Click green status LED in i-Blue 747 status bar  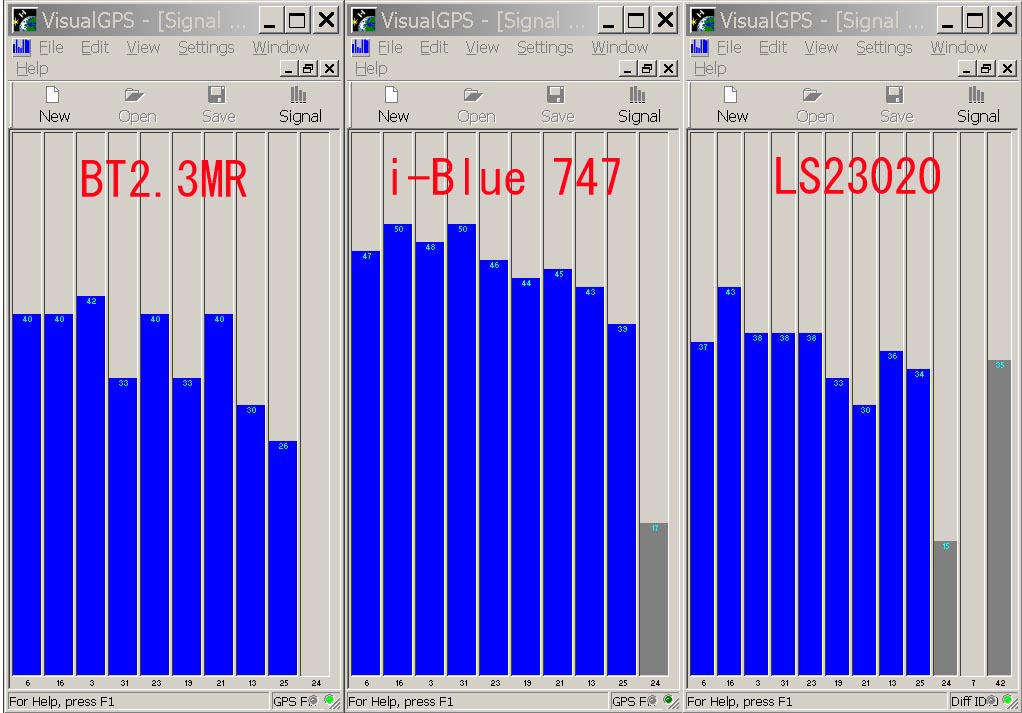point(668,700)
